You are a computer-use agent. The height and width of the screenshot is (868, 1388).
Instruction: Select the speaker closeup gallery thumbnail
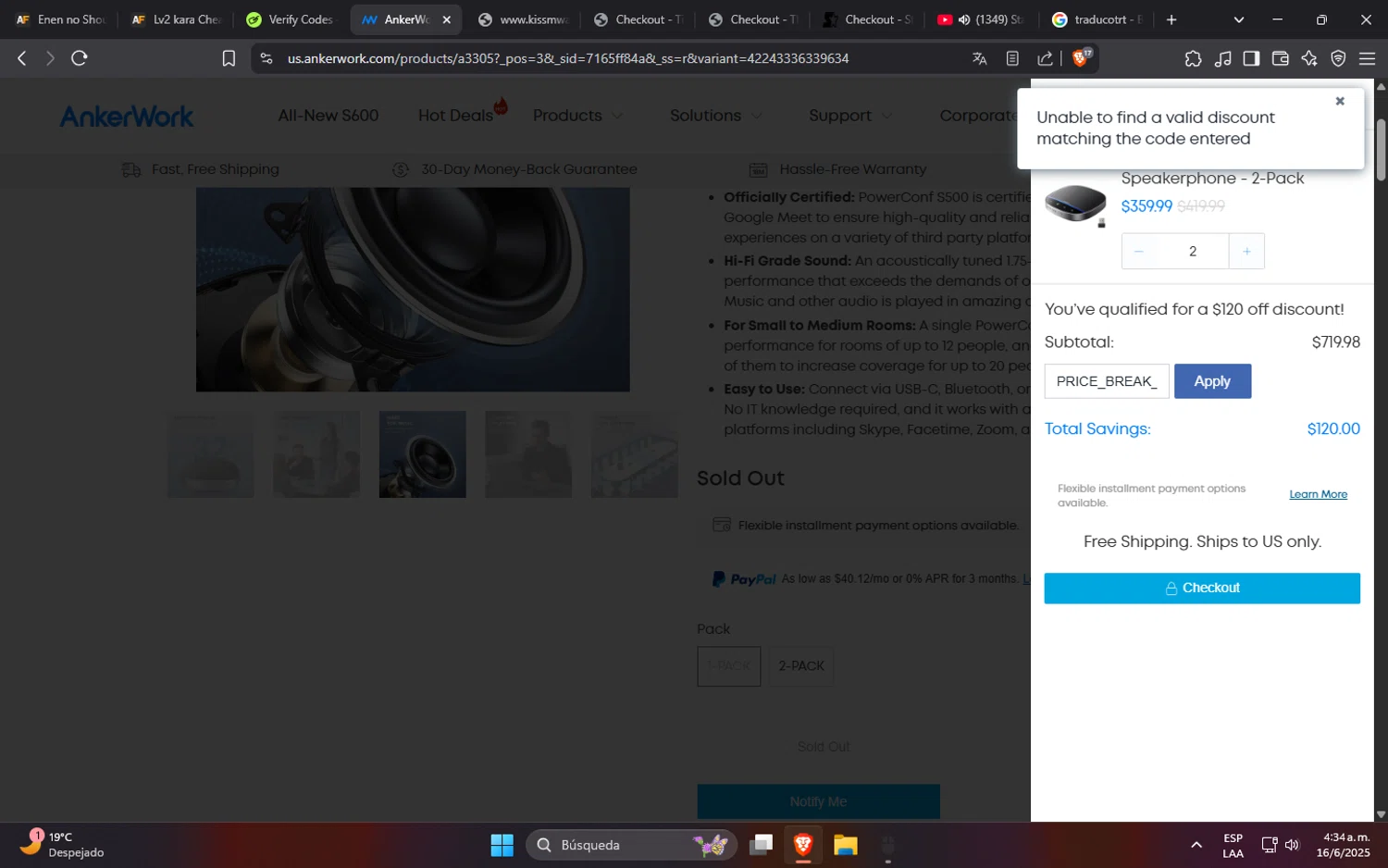click(x=423, y=454)
